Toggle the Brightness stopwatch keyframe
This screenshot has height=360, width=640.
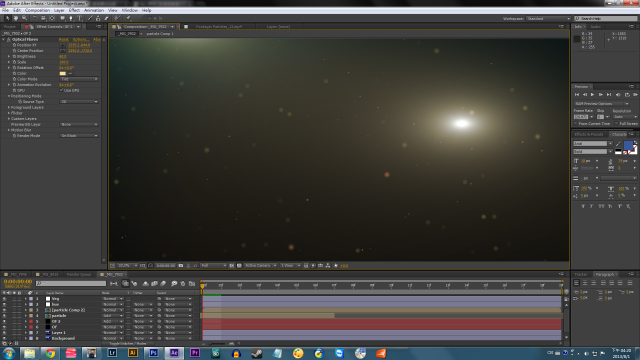(x=14, y=57)
